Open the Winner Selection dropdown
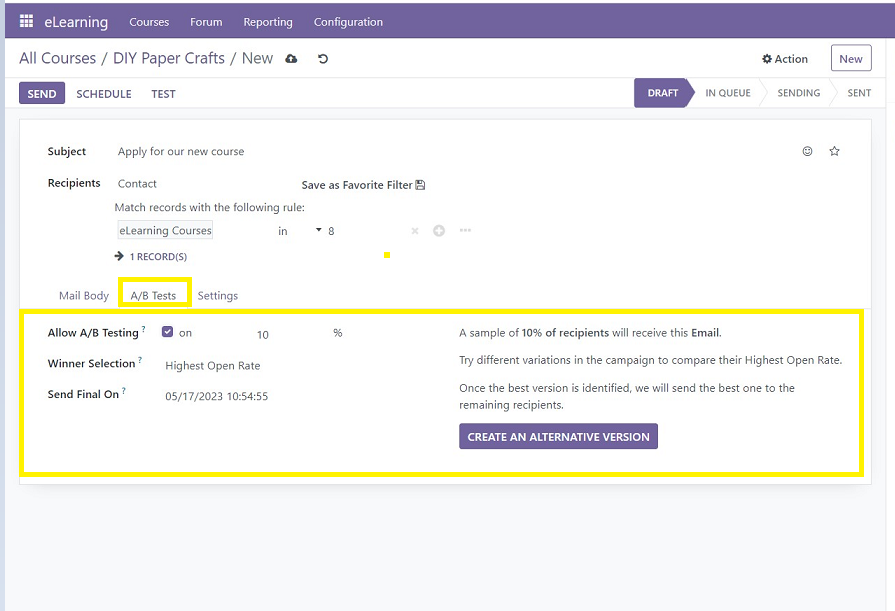The height and width of the screenshot is (611, 895). click(212, 365)
